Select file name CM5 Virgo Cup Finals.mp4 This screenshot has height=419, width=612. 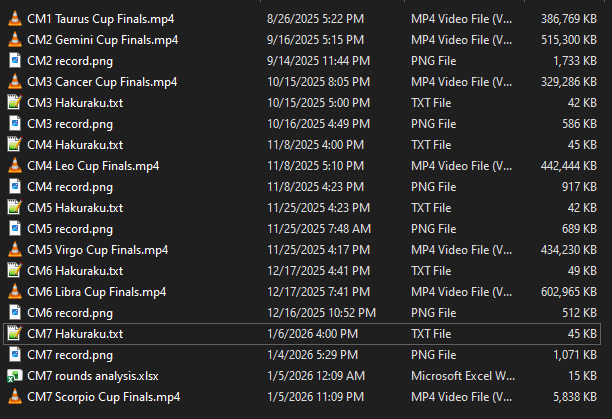[98, 250]
